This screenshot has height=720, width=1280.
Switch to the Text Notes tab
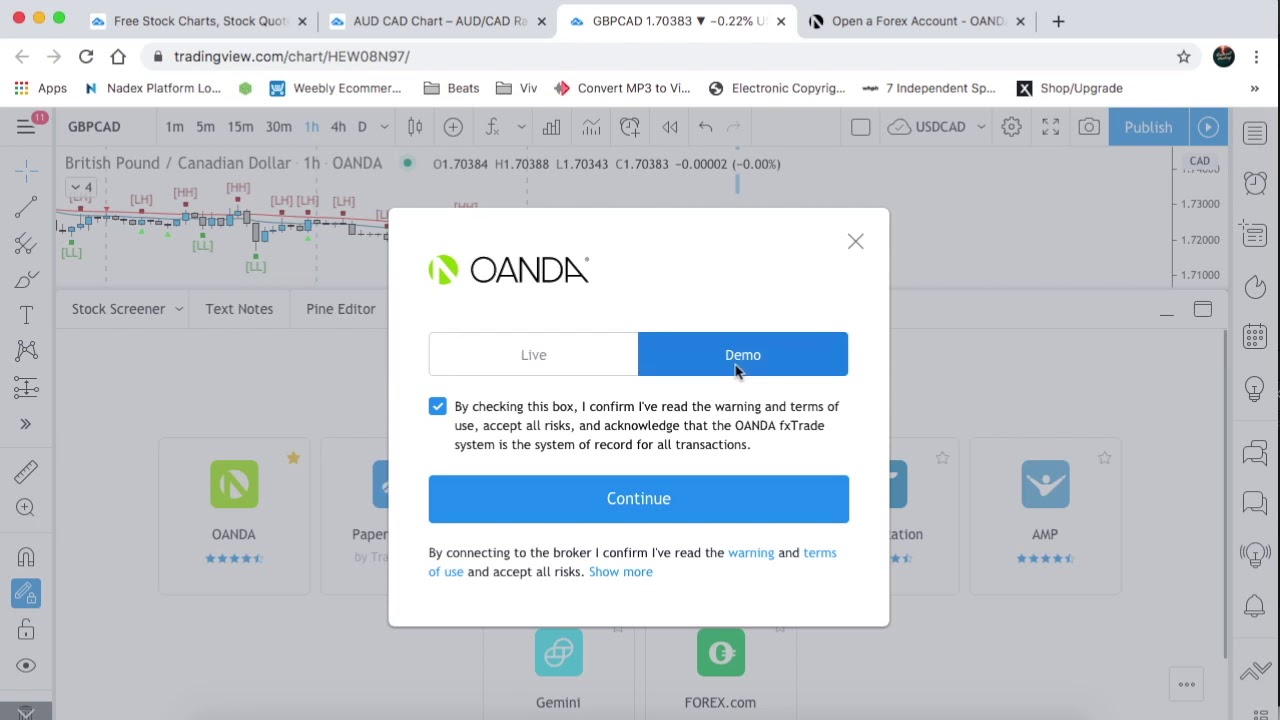click(239, 309)
